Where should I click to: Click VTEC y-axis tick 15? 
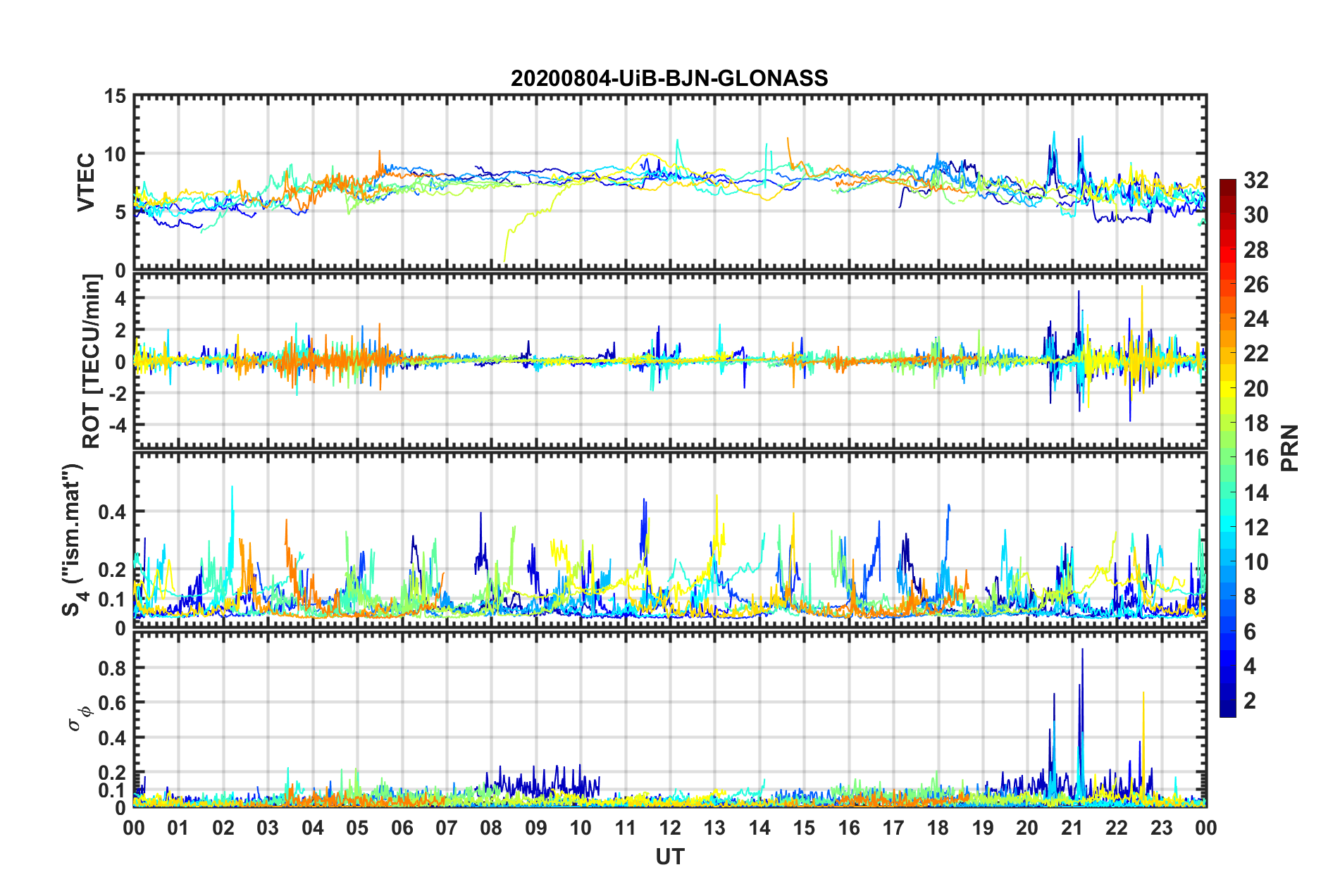pyautogui.click(x=115, y=96)
